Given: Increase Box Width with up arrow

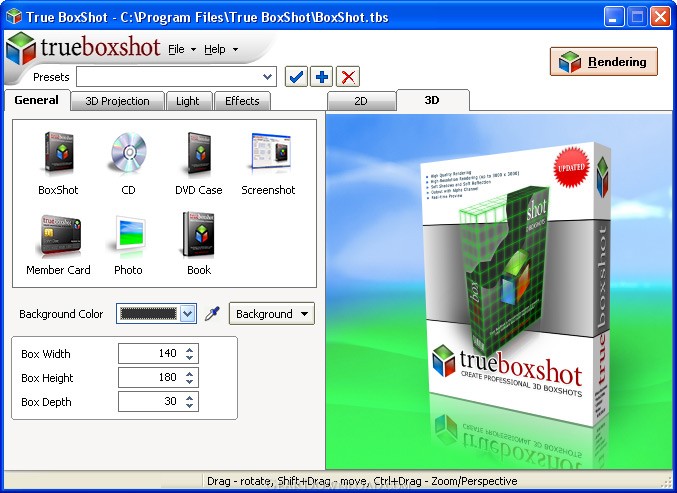Looking at the screenshot, I should click(x=190, y=350).
